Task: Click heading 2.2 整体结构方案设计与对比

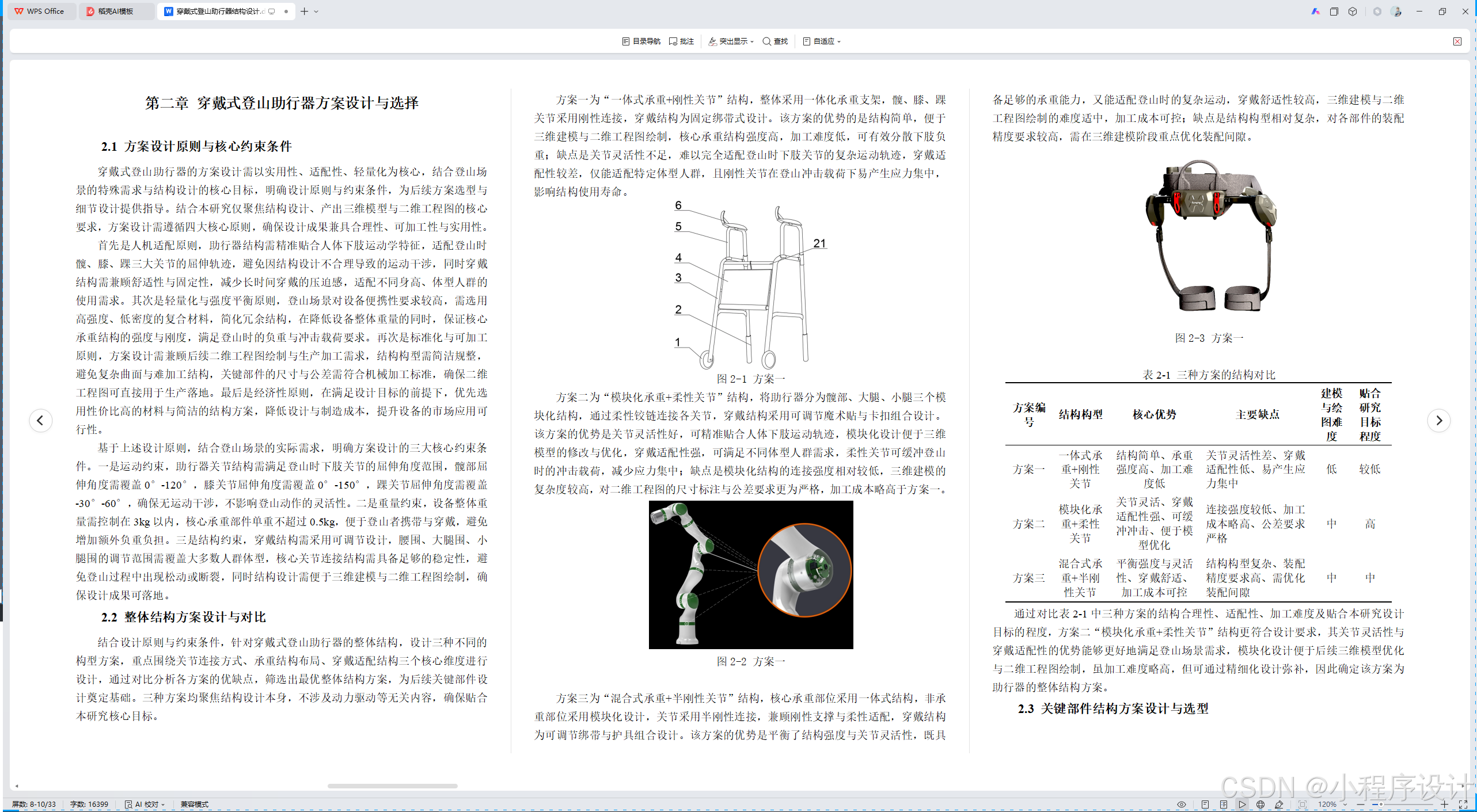Action: tap(183, 617)
